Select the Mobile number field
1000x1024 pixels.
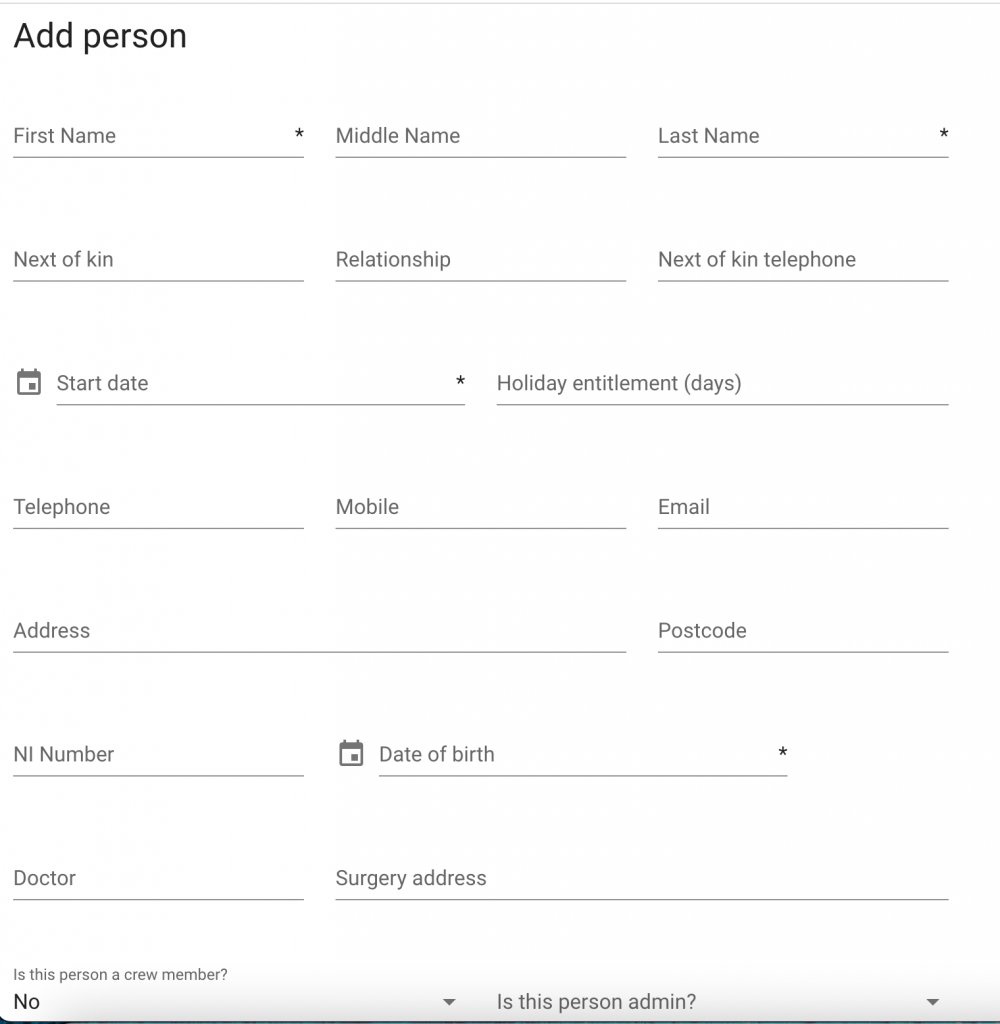coord(480,508)
